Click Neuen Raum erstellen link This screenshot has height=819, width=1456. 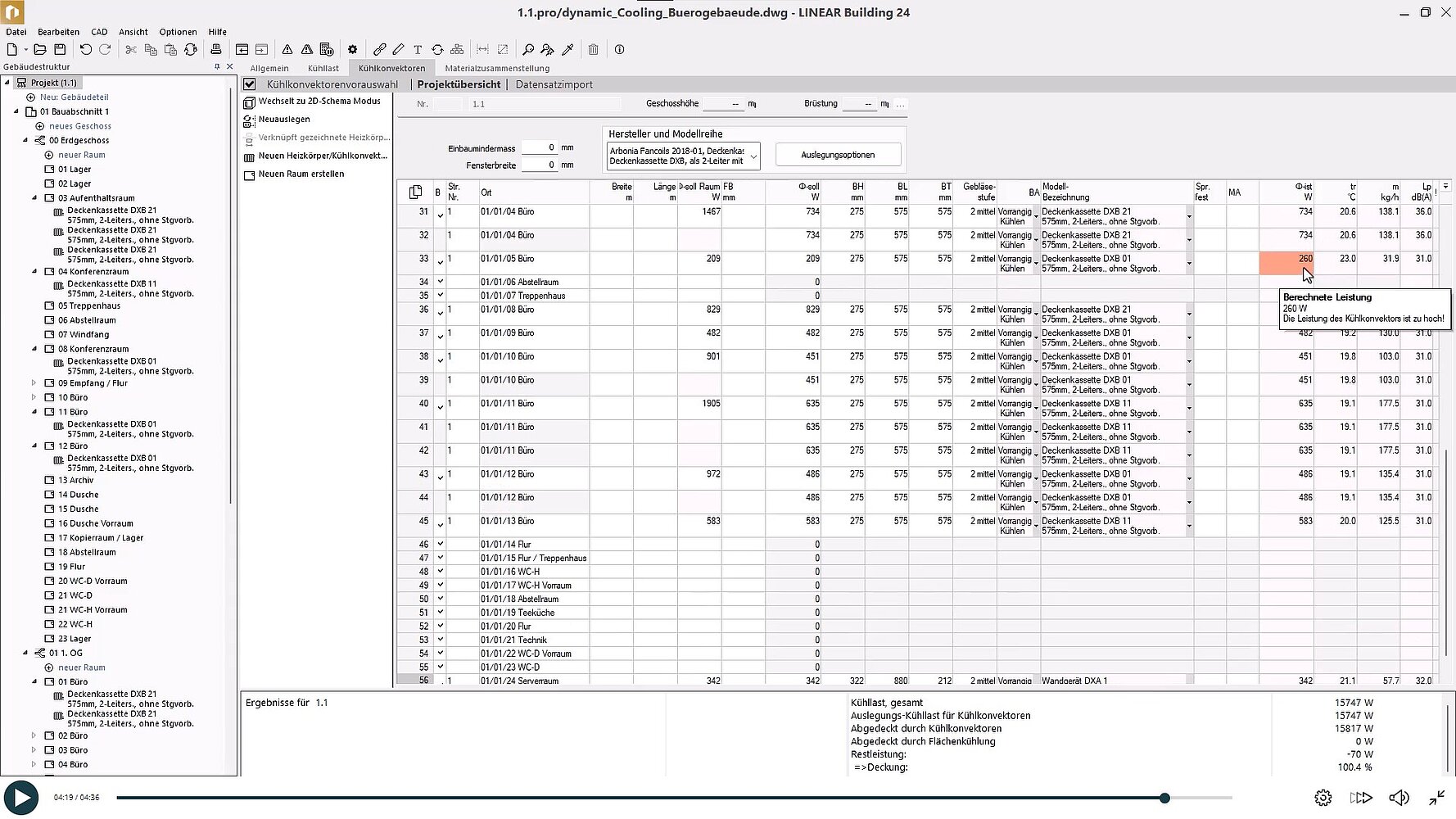301,174
